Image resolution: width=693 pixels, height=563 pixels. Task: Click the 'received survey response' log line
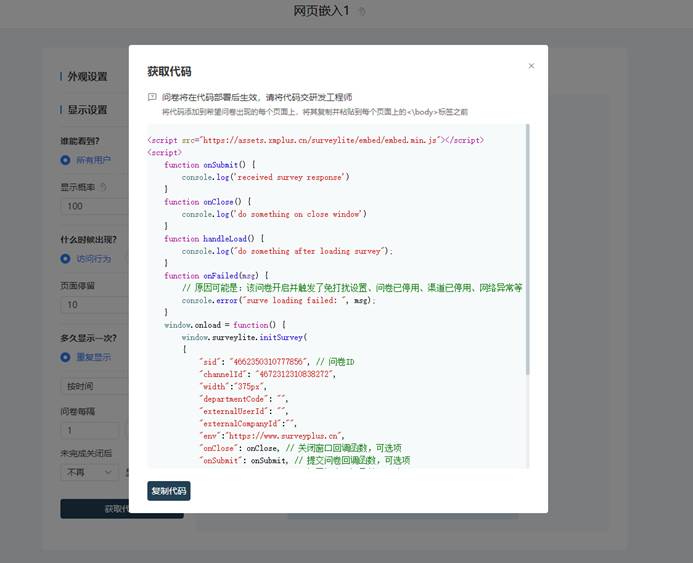pos(266,177)
